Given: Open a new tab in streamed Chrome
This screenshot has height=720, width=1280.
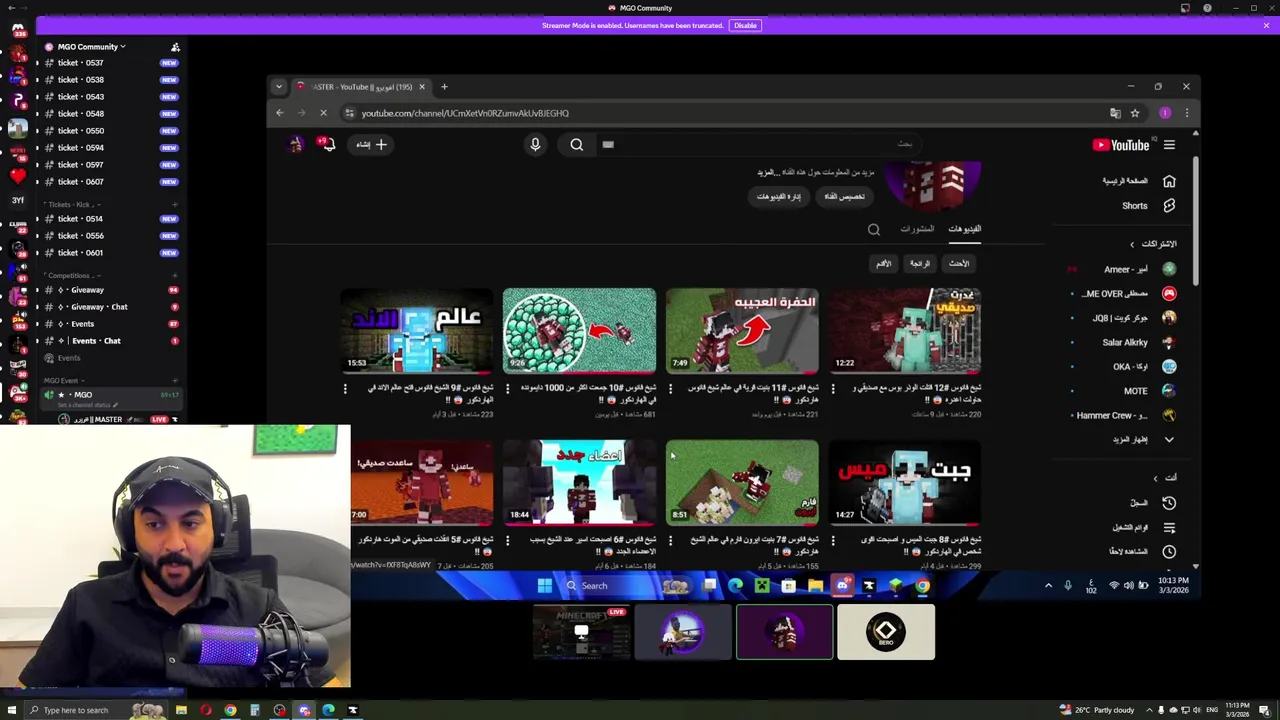Looking at the screenshot, I should point(444,87).
